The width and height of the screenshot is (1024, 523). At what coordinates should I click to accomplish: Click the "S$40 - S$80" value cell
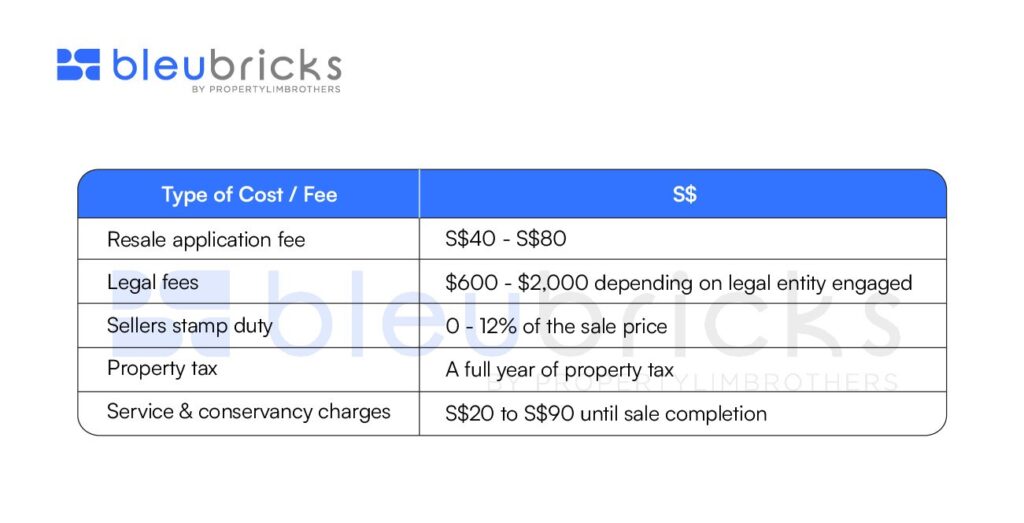click(505, 238)
